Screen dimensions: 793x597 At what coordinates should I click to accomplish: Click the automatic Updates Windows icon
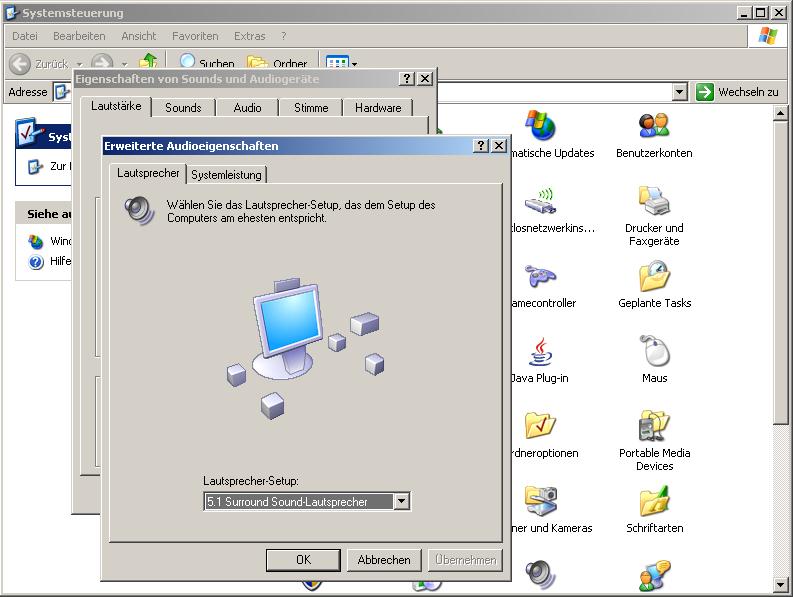point(540,127)
